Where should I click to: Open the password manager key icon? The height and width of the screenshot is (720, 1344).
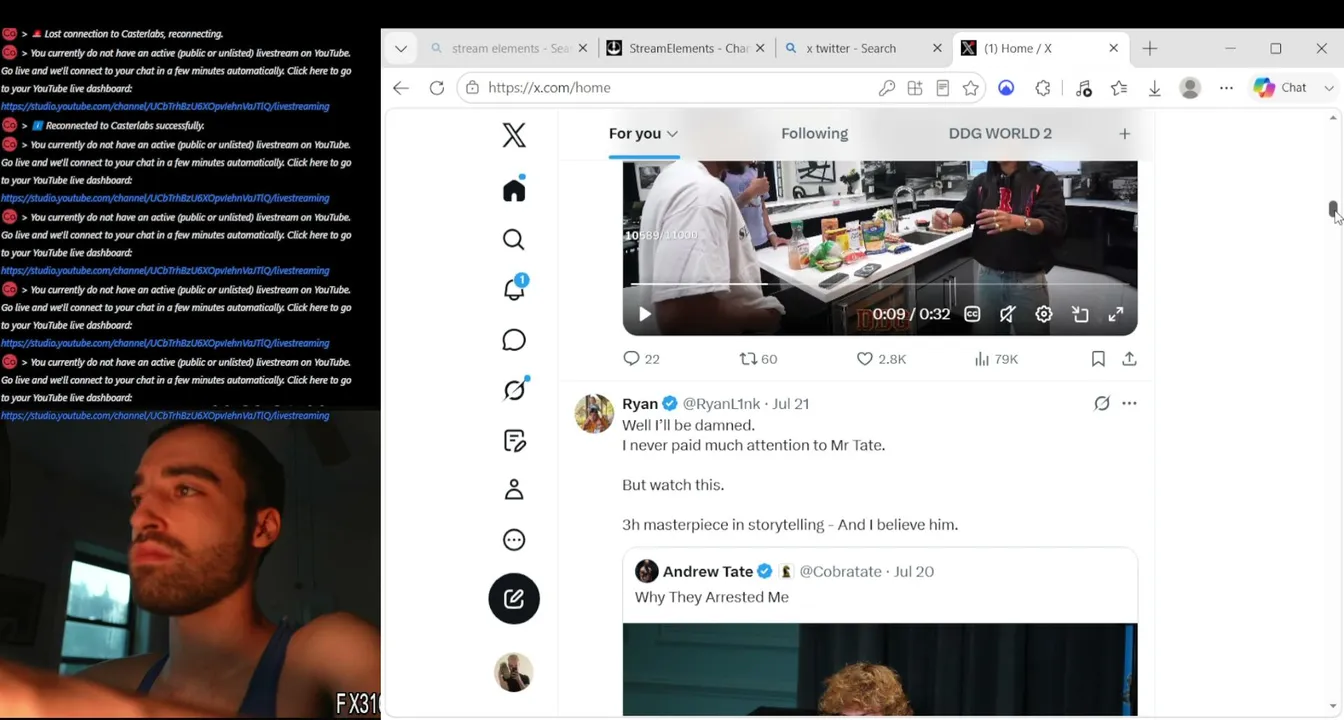pyautogui.click(x=886, y=88)
